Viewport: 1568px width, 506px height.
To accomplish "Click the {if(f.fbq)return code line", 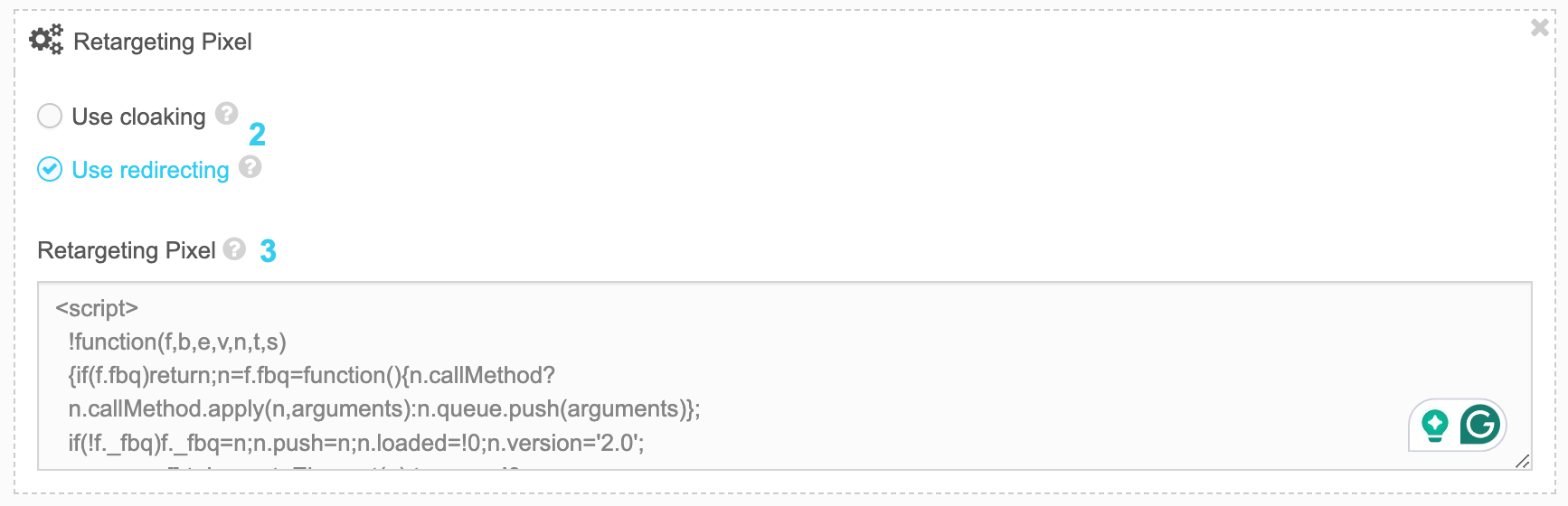I will 312,375.
